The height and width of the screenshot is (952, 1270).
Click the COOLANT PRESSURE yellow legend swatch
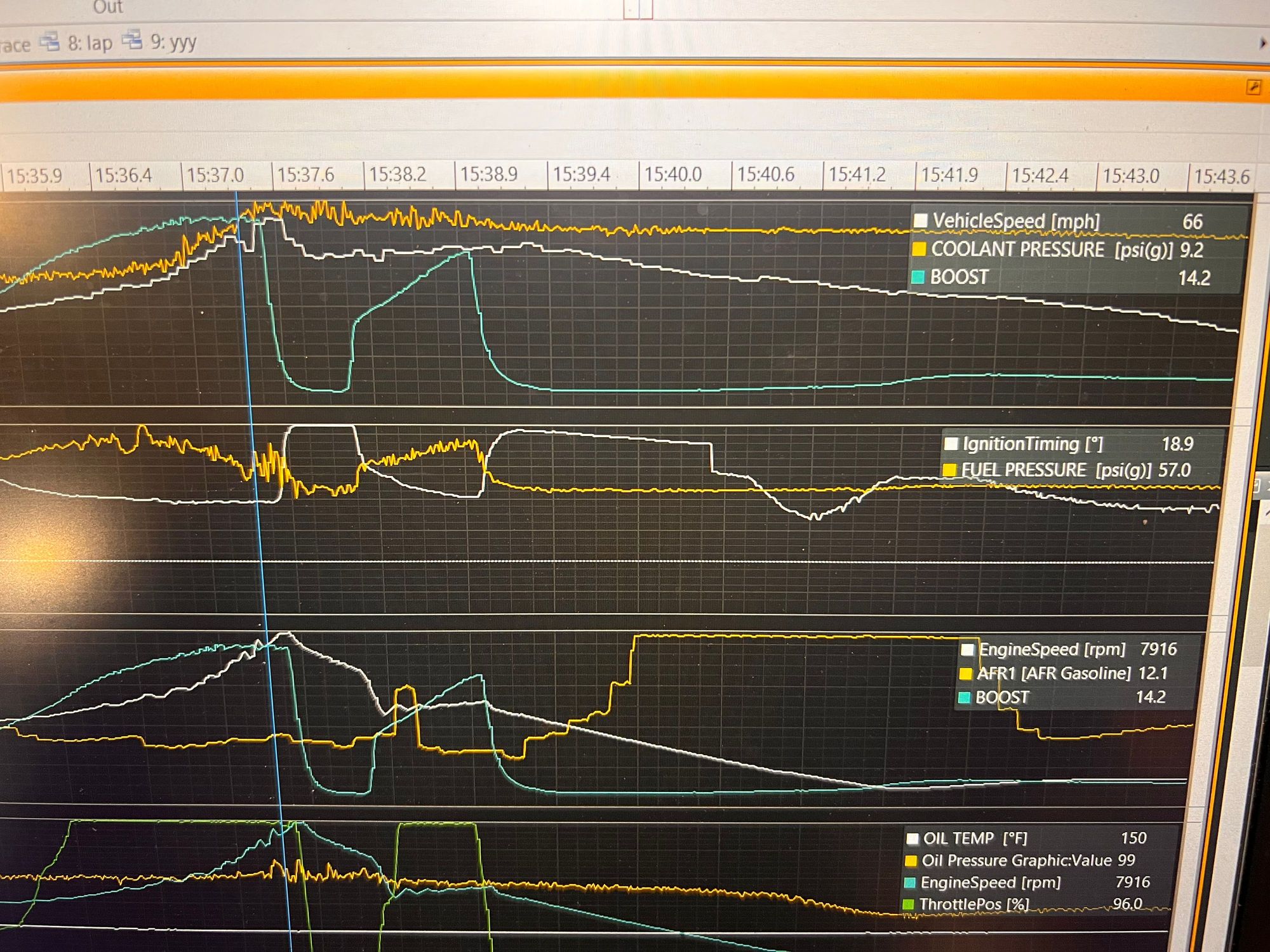pos(919,249)
